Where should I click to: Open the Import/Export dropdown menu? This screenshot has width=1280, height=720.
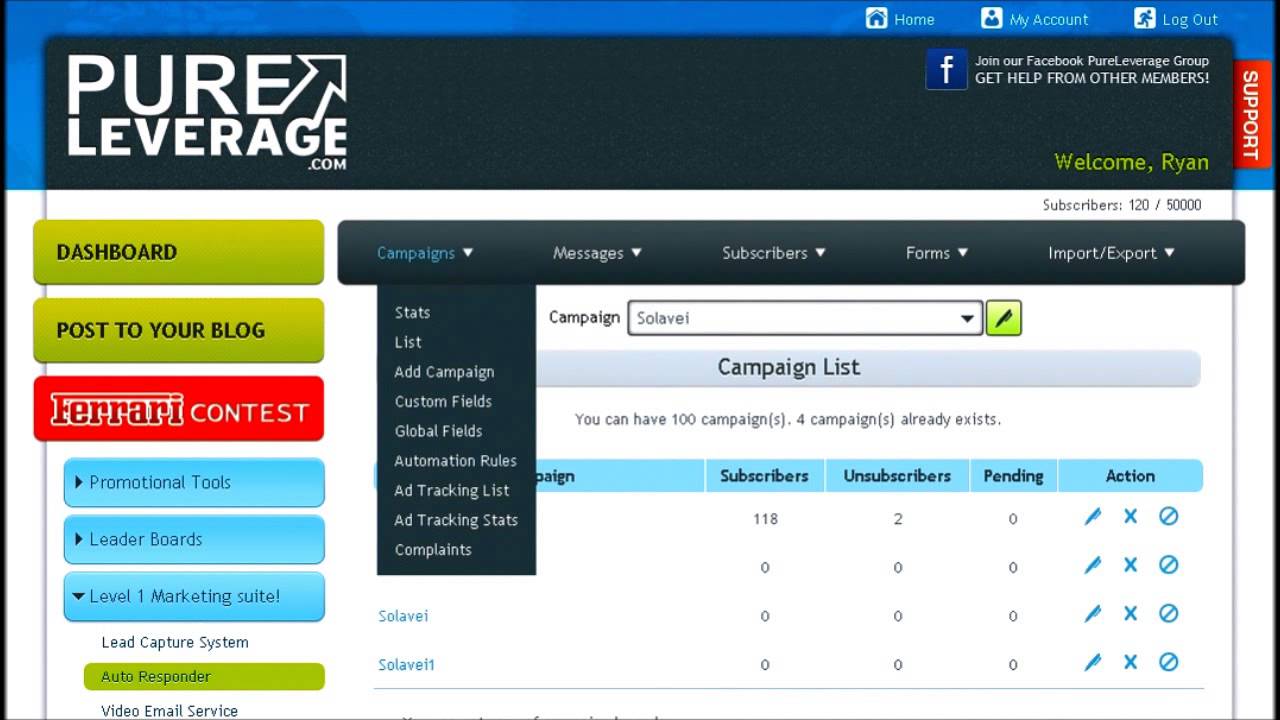1111,253
